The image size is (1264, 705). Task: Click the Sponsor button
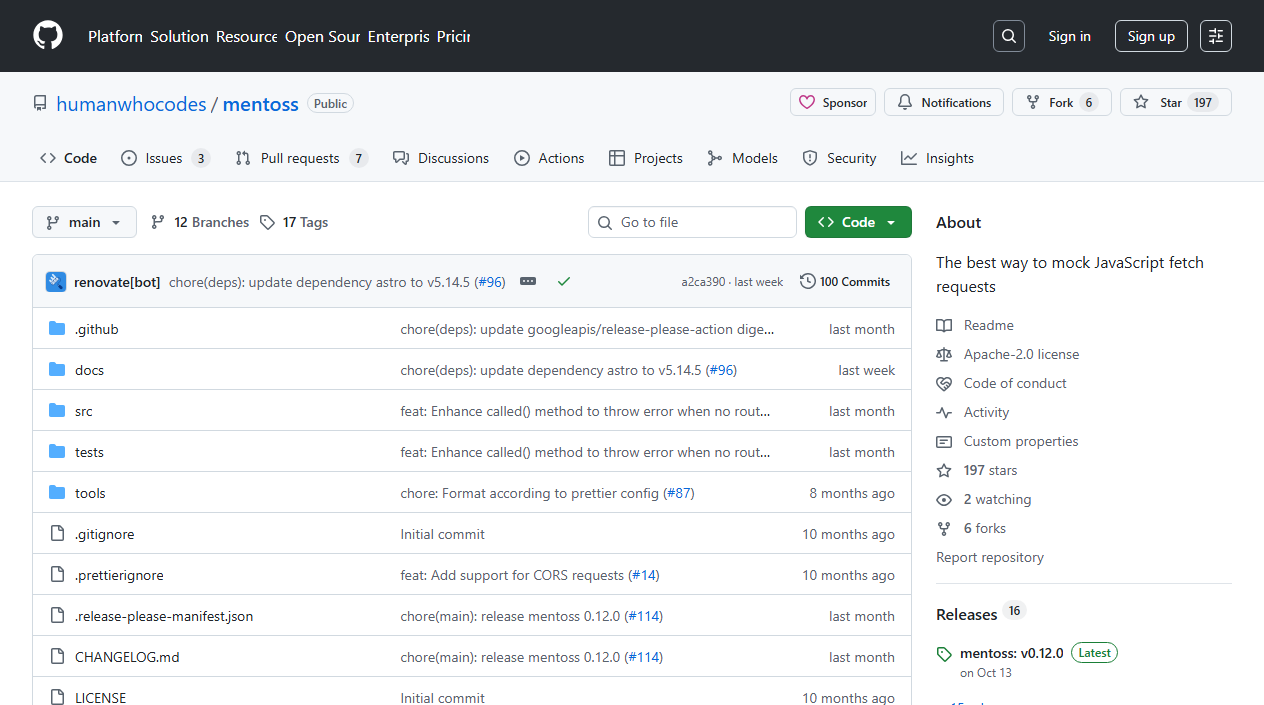pos(833,102)
